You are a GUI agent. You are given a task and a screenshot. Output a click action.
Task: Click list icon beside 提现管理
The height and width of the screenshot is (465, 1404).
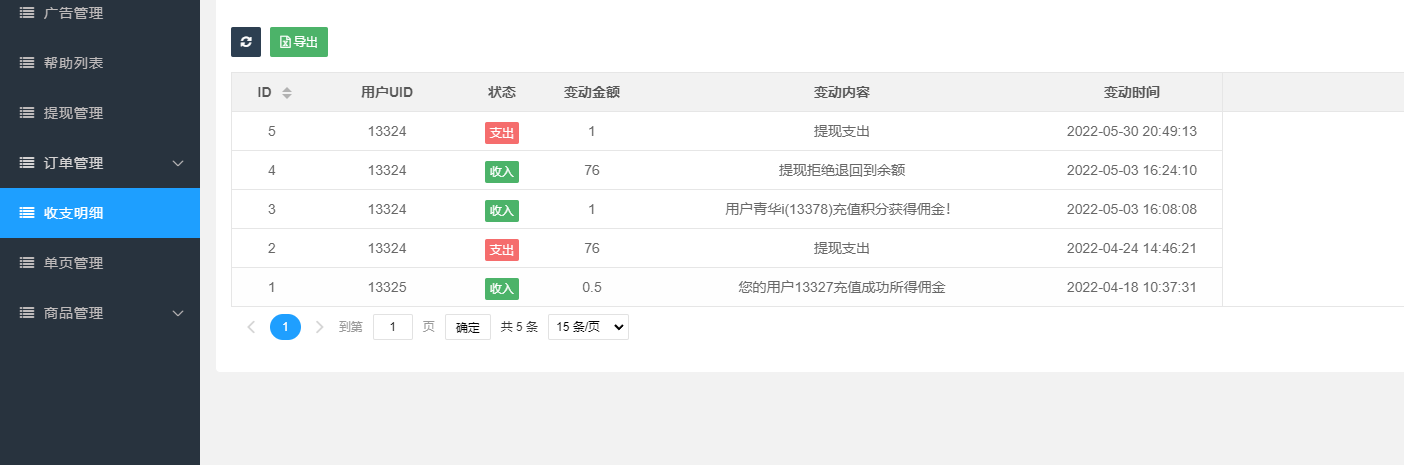[27, 113]
